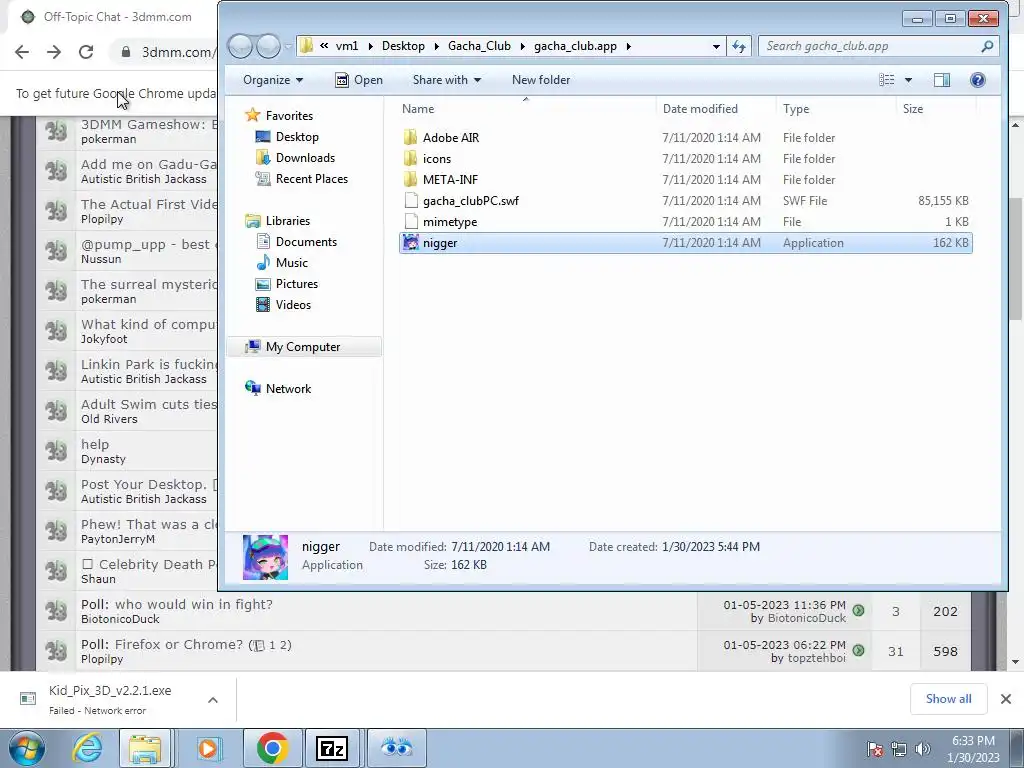
Task: Go to Desktop under Favorites
Action: click(297, 137)
